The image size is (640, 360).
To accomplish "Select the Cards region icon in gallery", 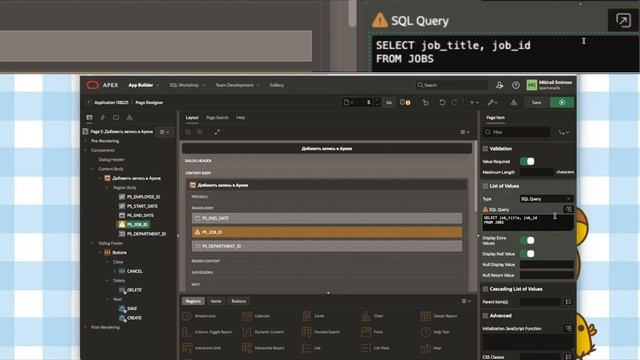I will point(307,316).
